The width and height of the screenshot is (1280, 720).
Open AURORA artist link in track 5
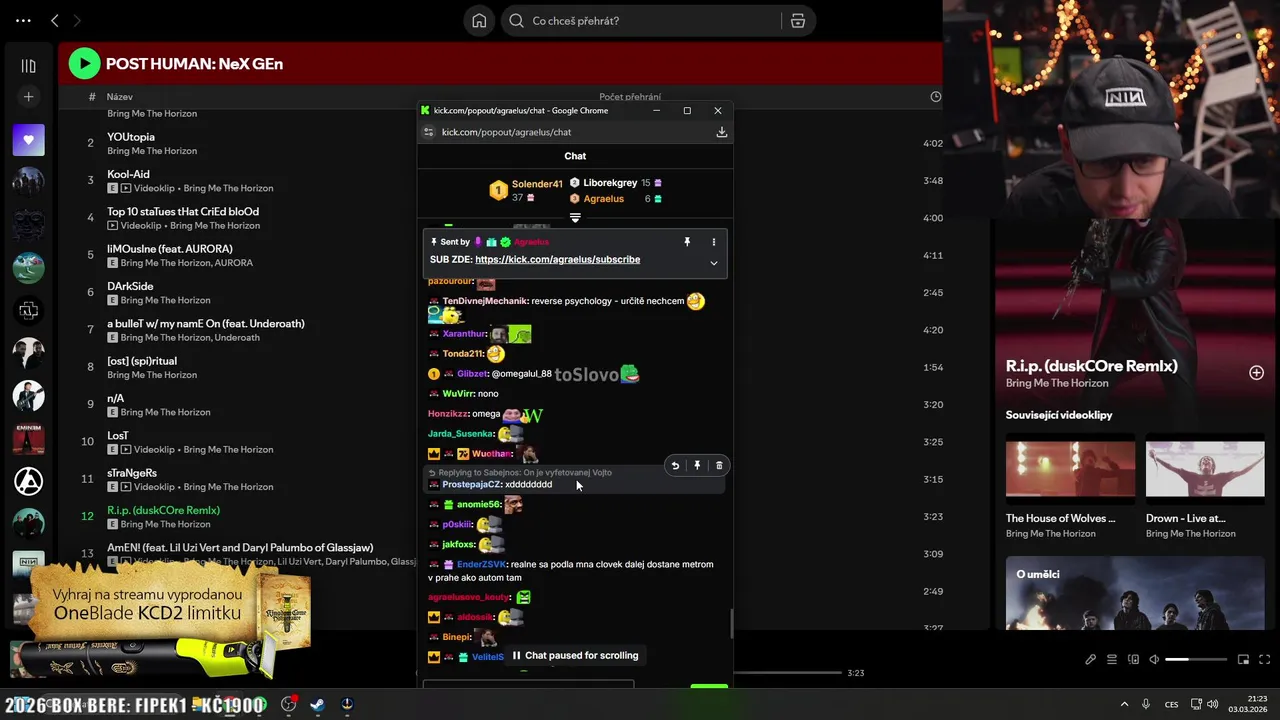pos(233,263)
